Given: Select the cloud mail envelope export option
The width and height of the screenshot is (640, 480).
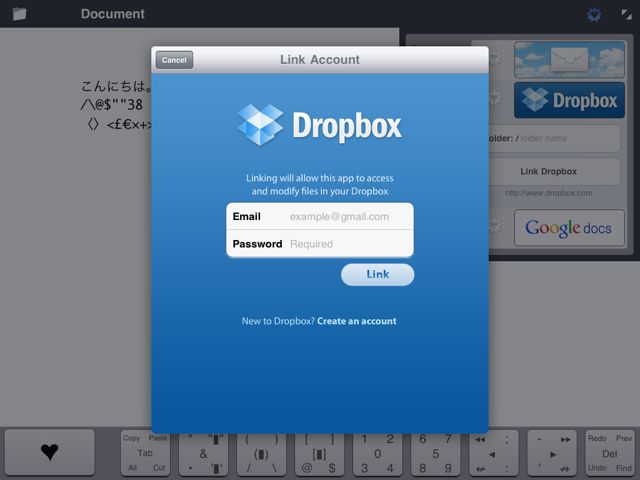Looking at the screenshot, I should (x=569, y=60).
